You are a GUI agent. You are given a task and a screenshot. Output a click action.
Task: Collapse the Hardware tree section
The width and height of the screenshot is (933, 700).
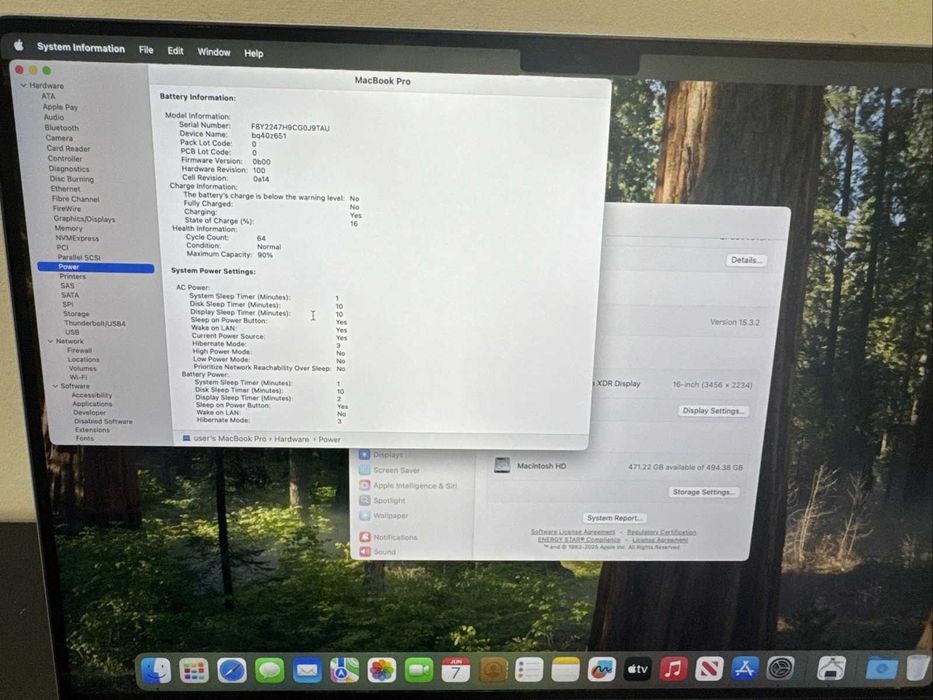click(24, 85)
